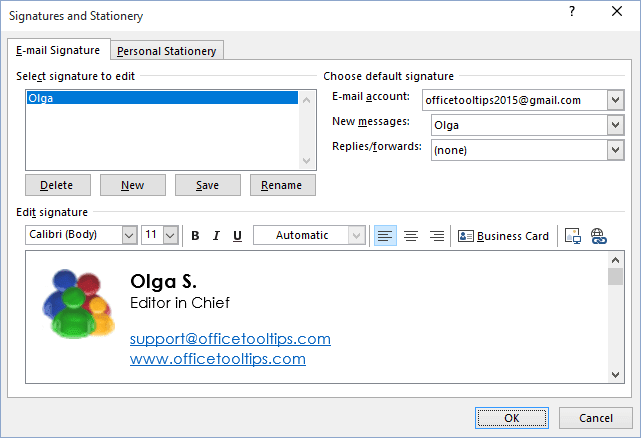The image size is (641, 438).
Task: Align signature text to the right
Action: coord(436,236)
